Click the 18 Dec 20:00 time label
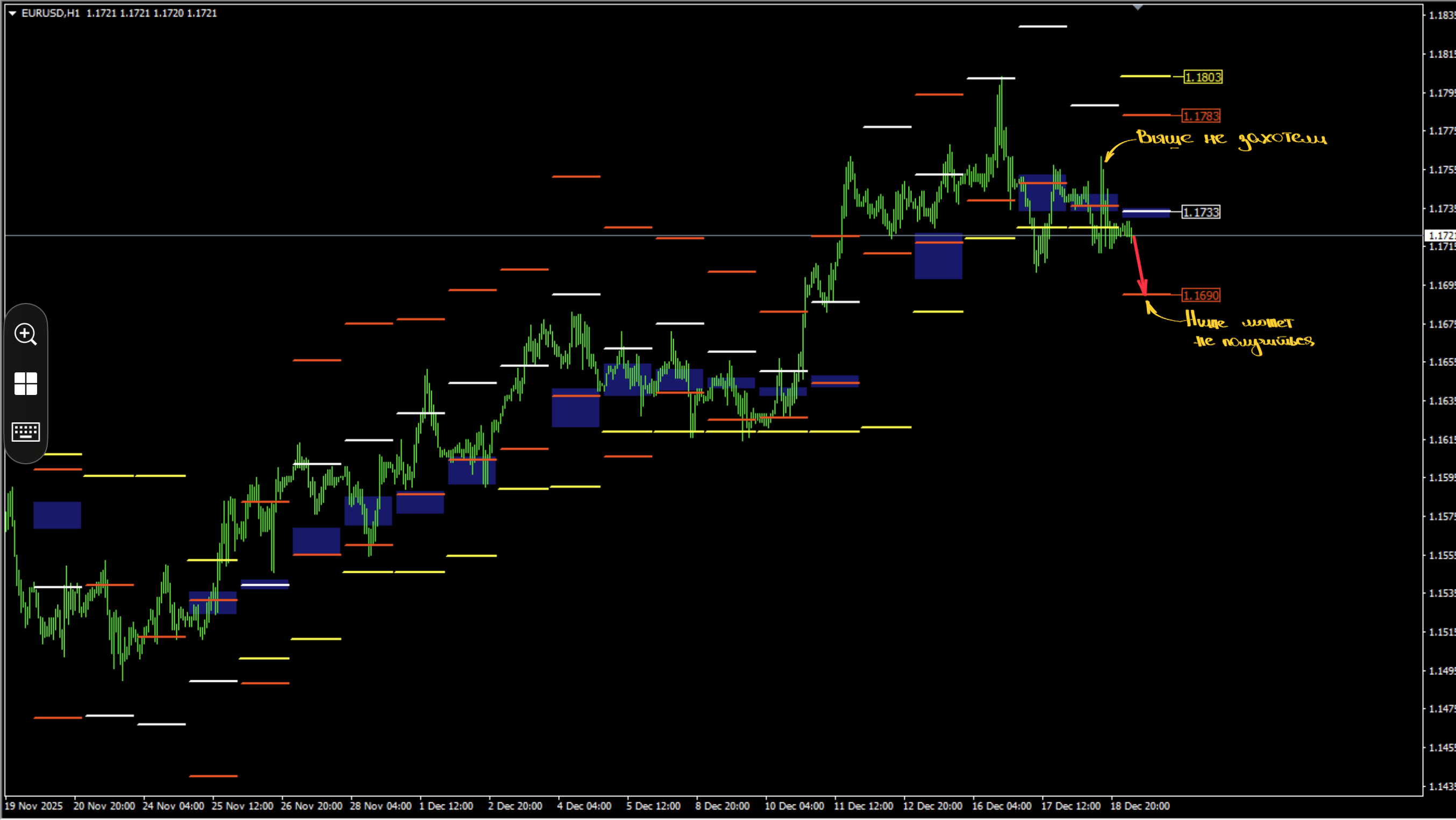The height and width of the screenshot is (820, 1456). coord(1139,806)
